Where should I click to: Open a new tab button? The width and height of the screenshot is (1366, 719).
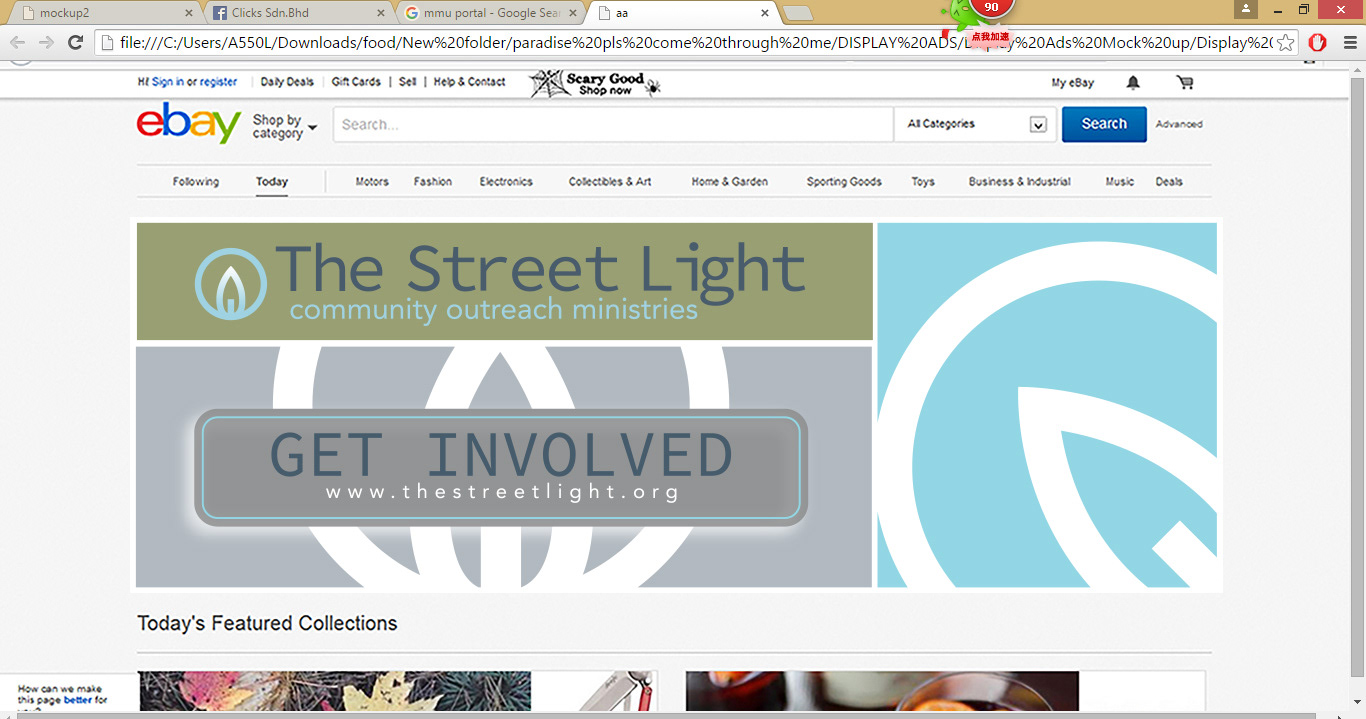(x=797, y=13)
